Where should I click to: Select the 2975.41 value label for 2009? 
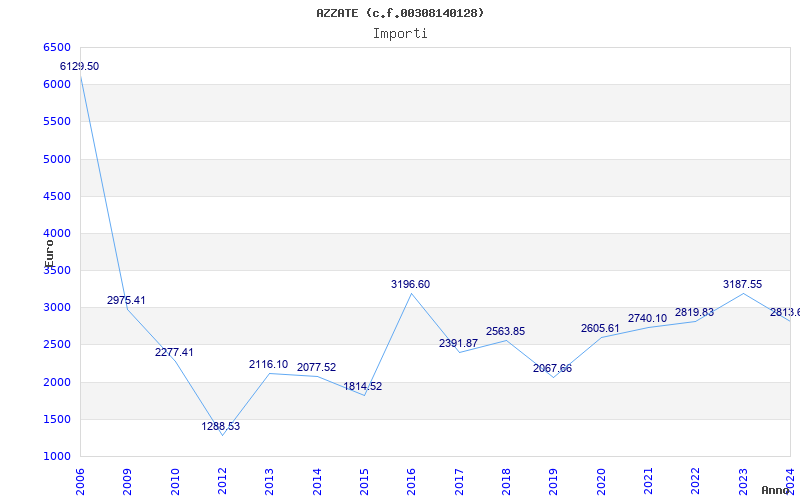pyautogui.click(x=126, y=300)
